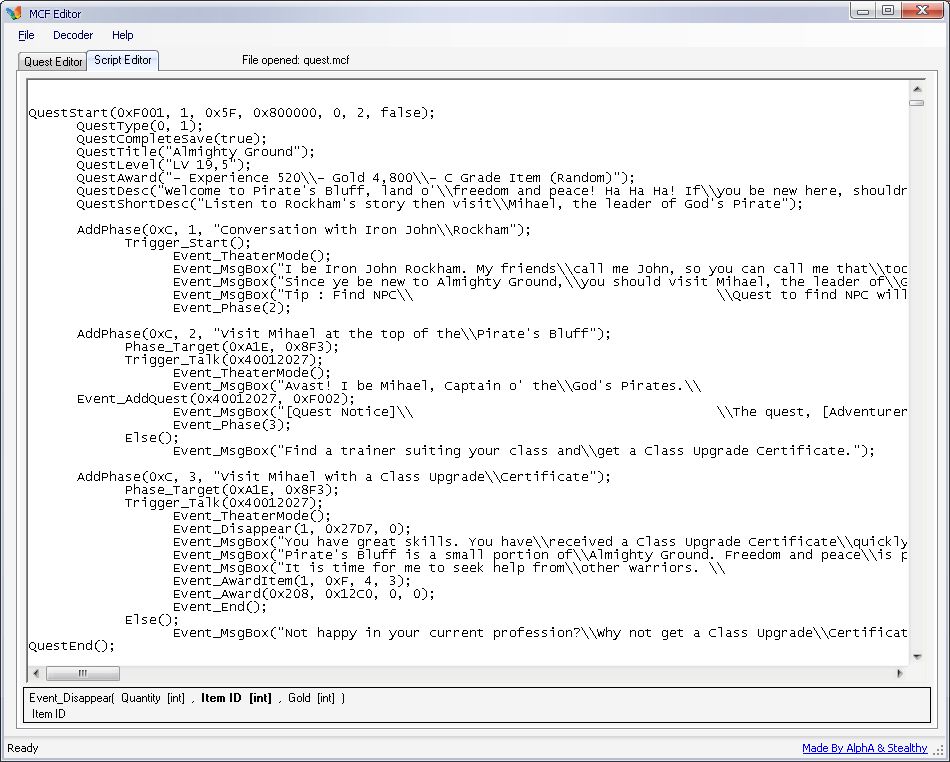This screenshot has height=762, width=950.
Task: Click the Event_Disappear line in the script
Action: 291,529
